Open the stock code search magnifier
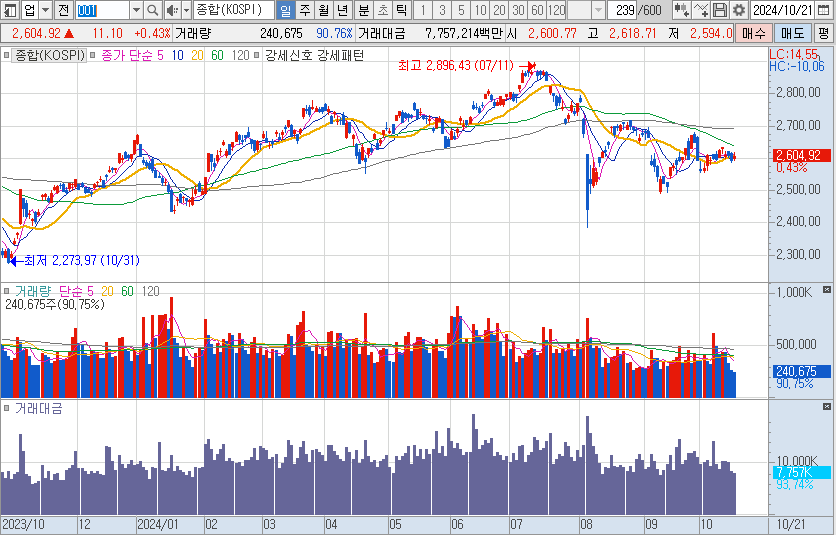The width and height of the screenshot is (836, 535). point(152,10)
